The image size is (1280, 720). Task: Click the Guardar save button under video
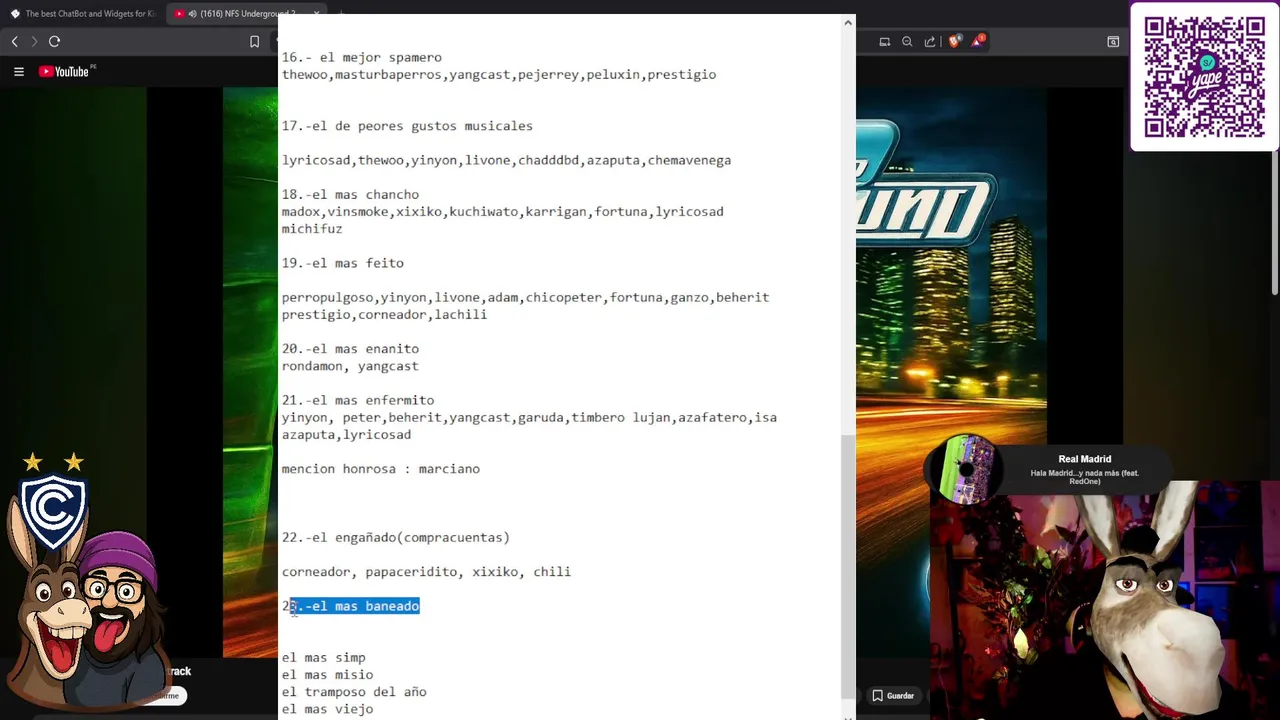point(893,696)
